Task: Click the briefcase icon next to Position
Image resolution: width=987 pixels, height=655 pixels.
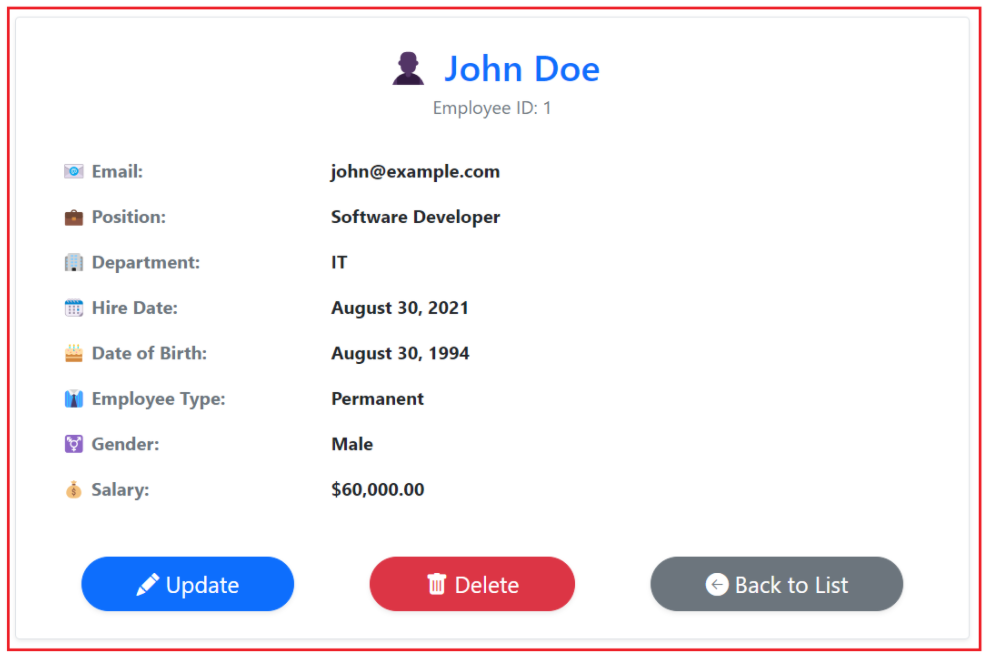Action: click(74, 217)
